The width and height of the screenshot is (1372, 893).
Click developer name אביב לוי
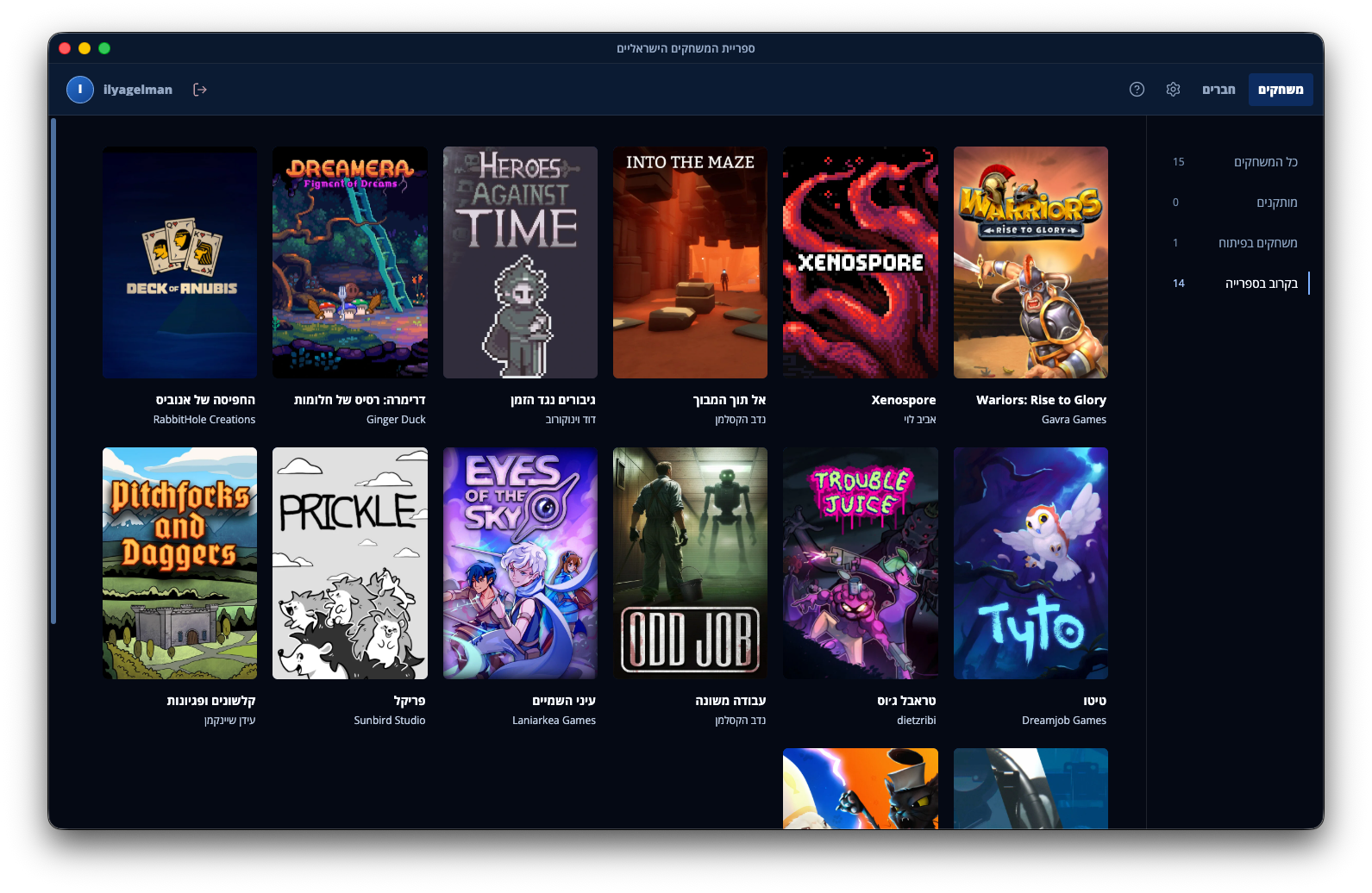click(x=920, y=420)
